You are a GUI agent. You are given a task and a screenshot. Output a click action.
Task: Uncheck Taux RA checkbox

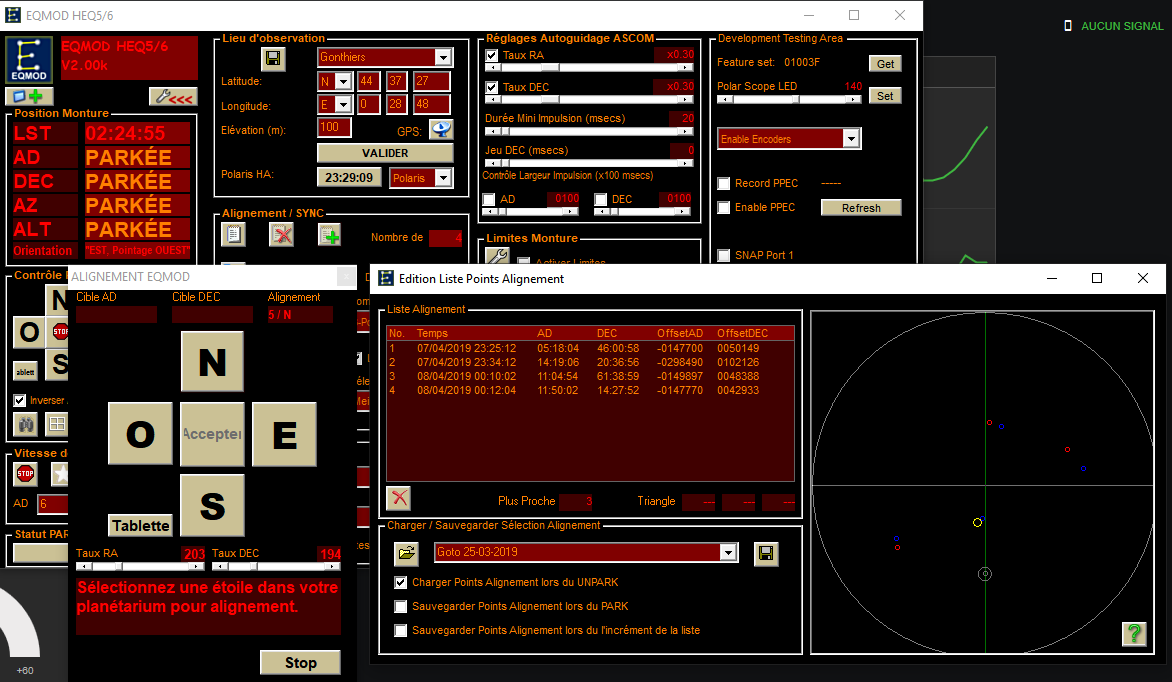click(x=492, y=55)
